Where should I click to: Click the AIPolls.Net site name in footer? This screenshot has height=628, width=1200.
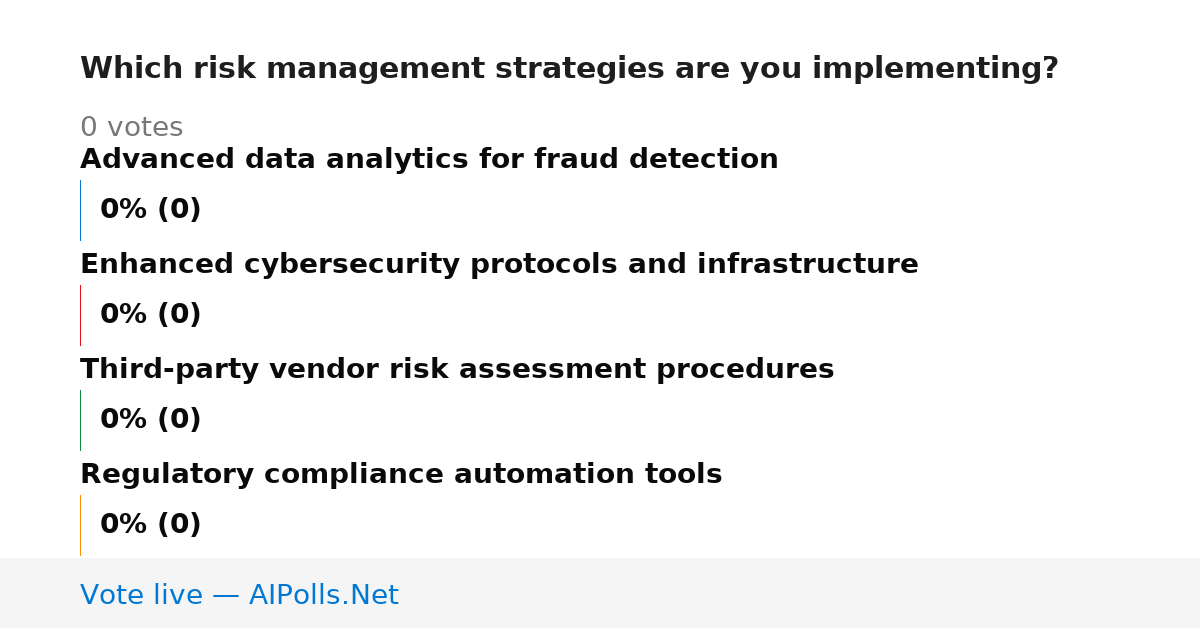pos(323,596)
